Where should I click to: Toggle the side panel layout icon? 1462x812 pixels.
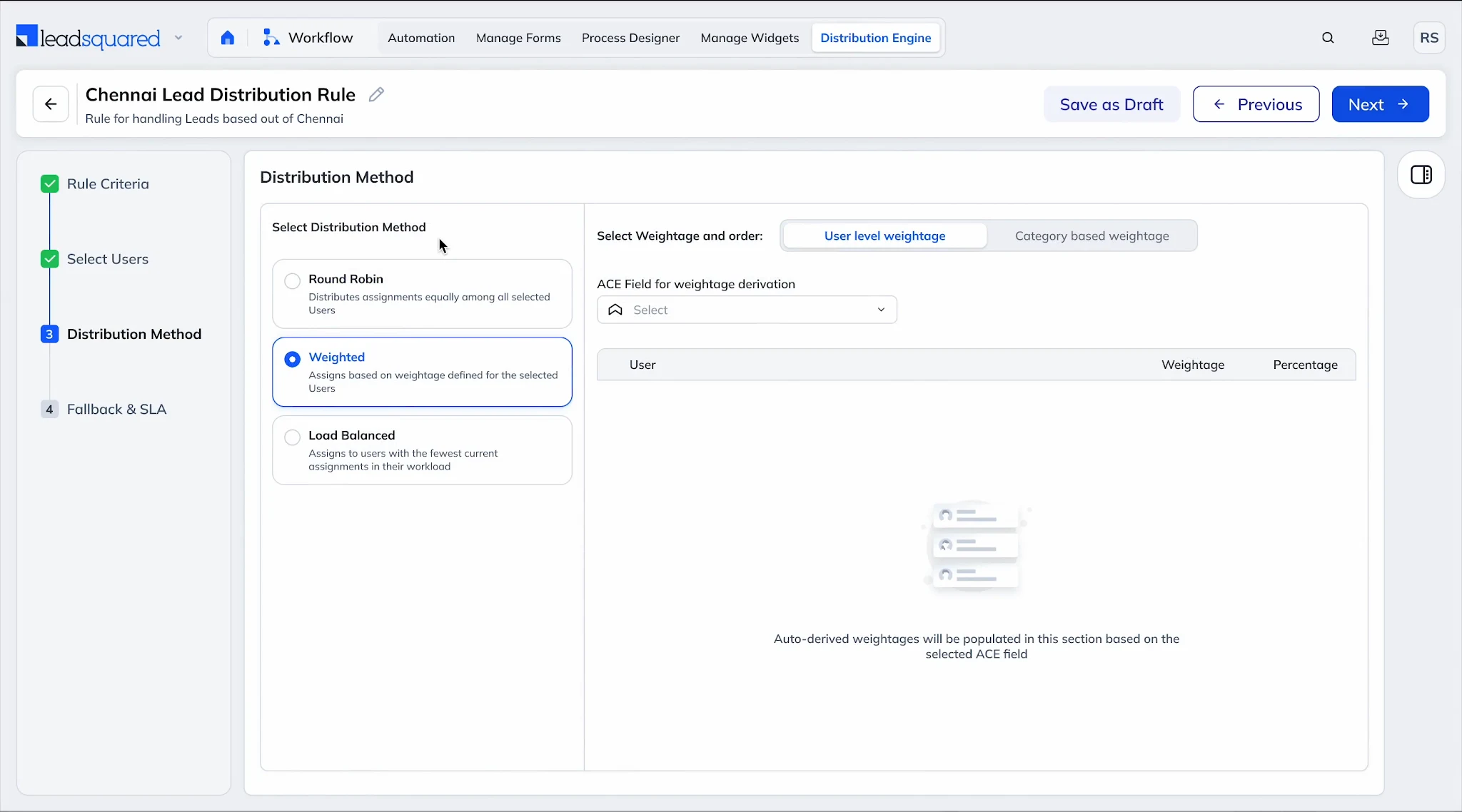coord(1421,175)
